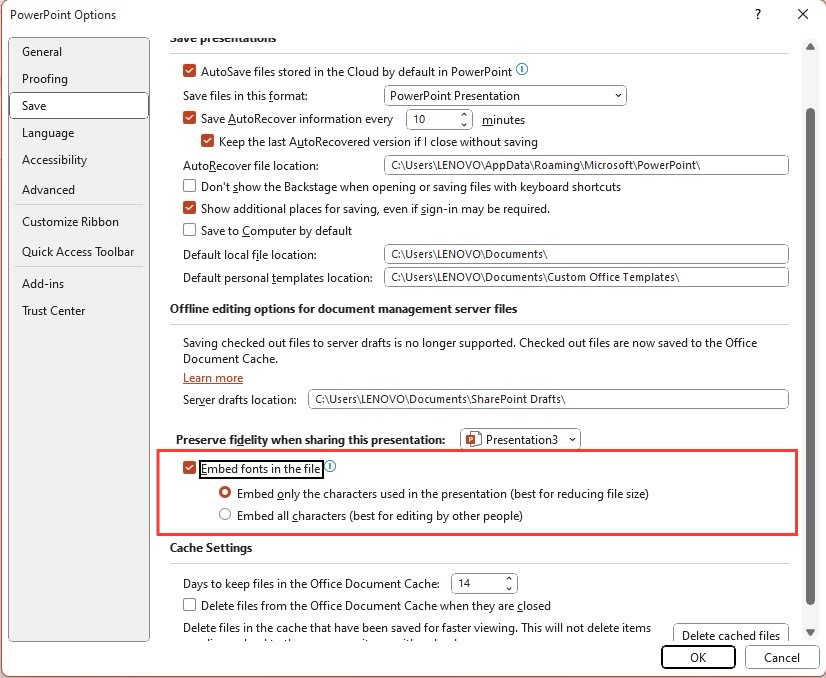
Task: Click the cache days value field
Action: [478, 583]
